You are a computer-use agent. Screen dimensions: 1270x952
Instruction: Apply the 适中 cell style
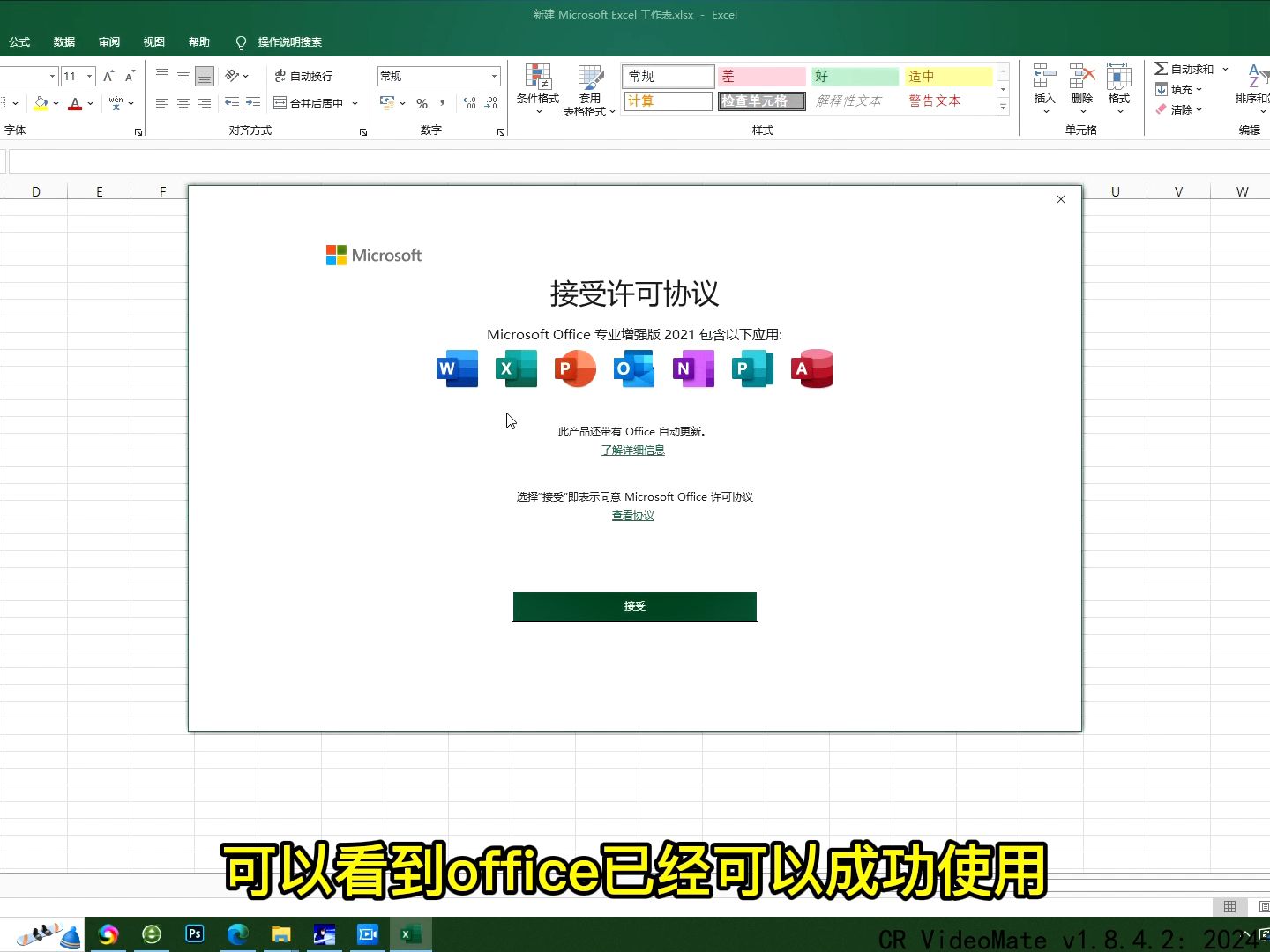pyautogui.click(x=948, y=76)
